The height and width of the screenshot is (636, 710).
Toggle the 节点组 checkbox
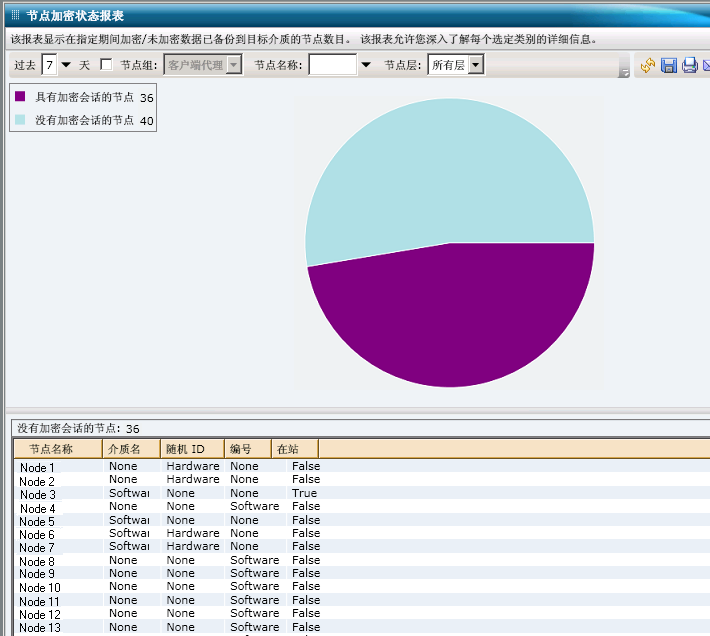(106, 65)
